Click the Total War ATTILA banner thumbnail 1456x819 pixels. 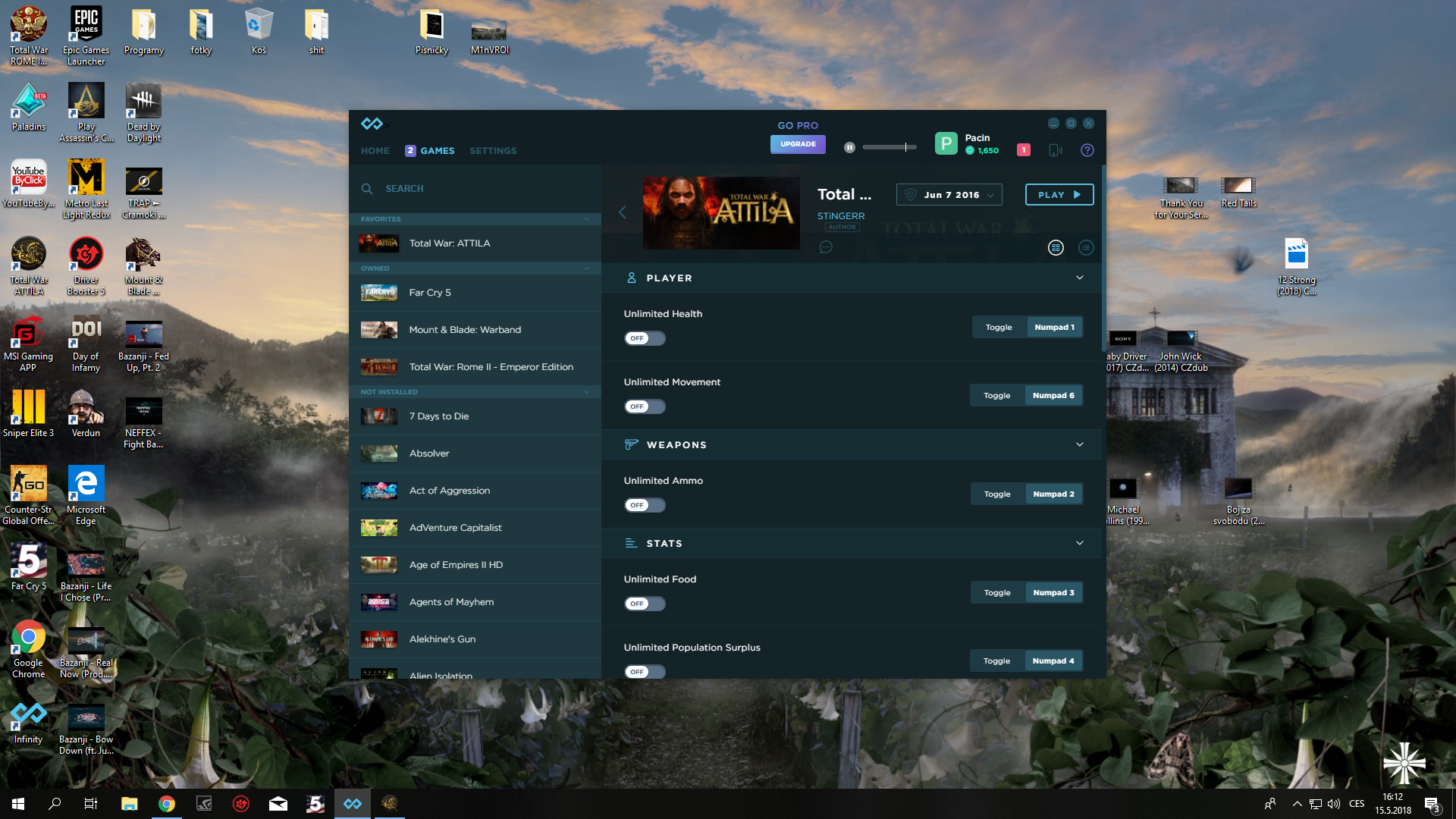click(721, 213)
